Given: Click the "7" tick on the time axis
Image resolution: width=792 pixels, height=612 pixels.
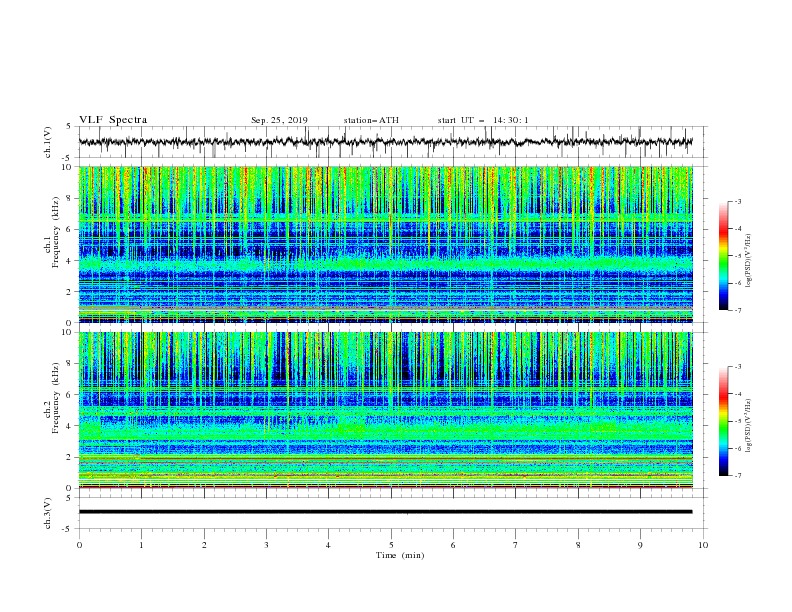Looking at the screenshot, I should tap(516, 545).
